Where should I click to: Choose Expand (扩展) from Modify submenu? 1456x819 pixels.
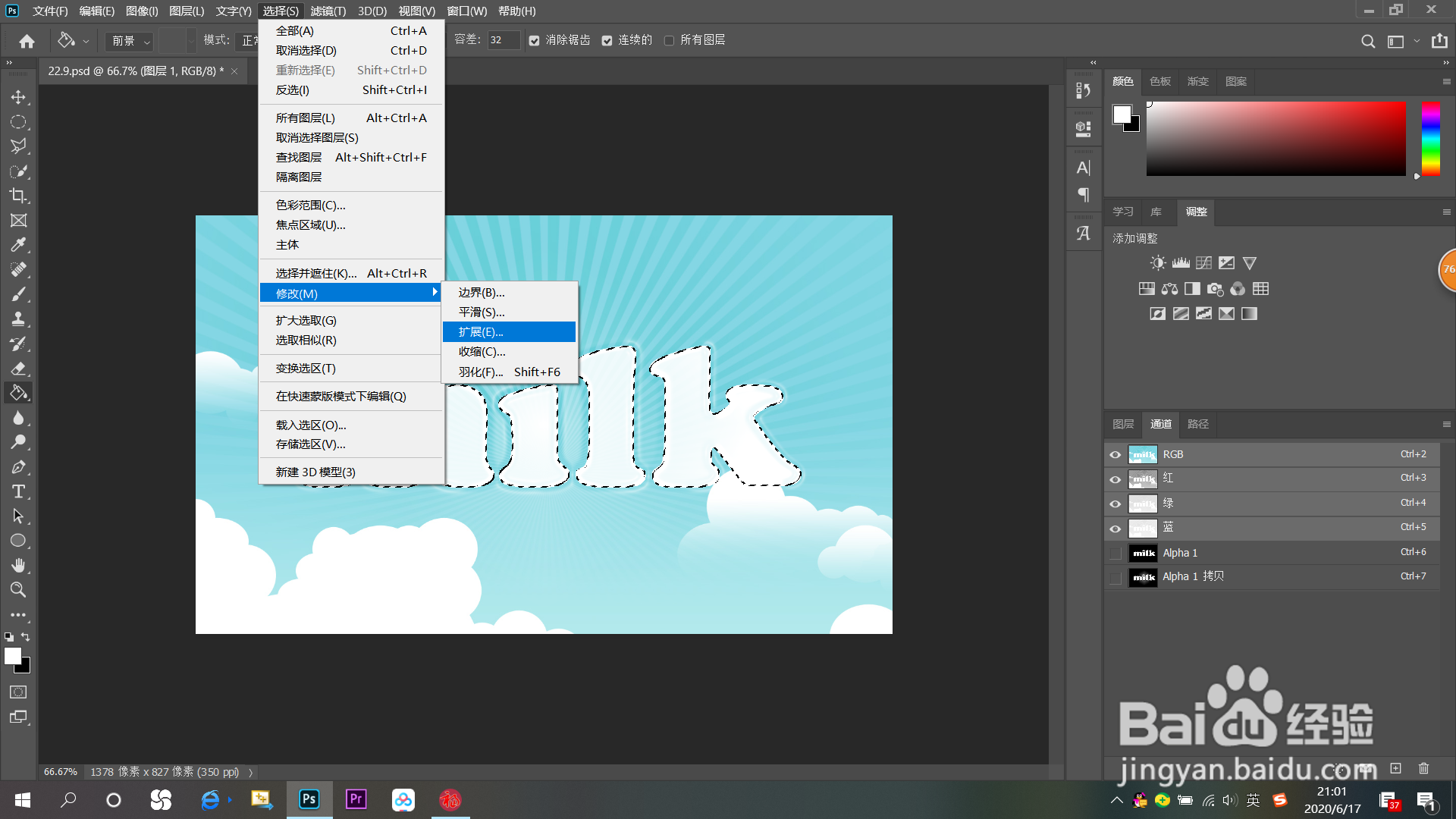click(509, 332)
